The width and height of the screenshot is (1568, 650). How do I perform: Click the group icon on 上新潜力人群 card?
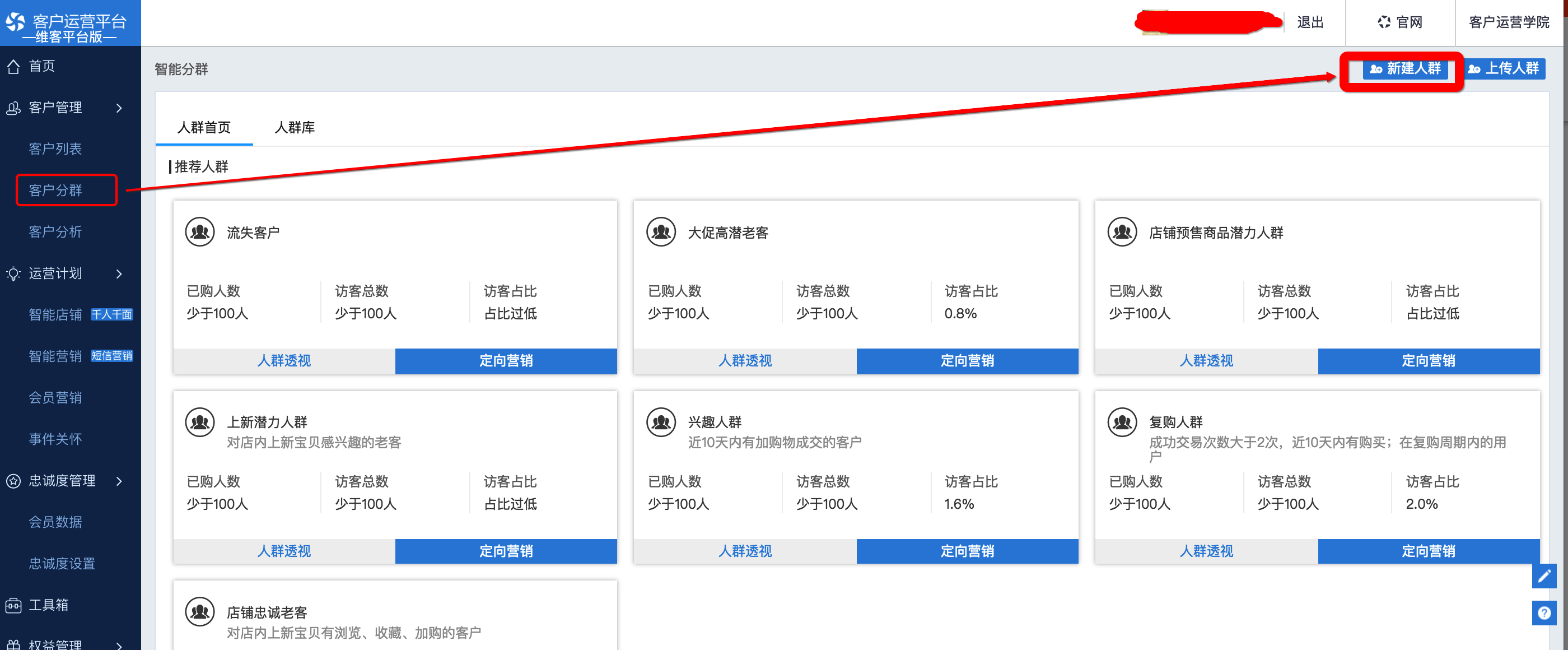click(x=200, y=422)
